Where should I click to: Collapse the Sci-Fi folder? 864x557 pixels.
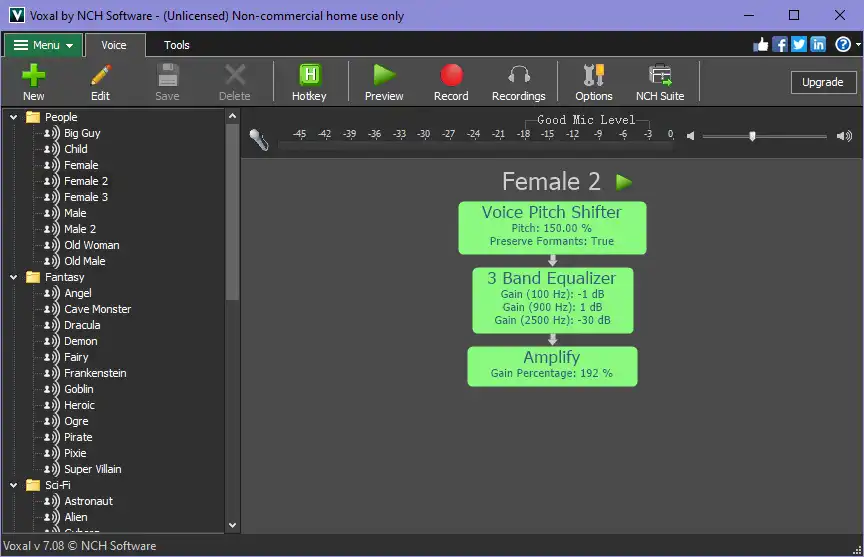tap(14, 485)
